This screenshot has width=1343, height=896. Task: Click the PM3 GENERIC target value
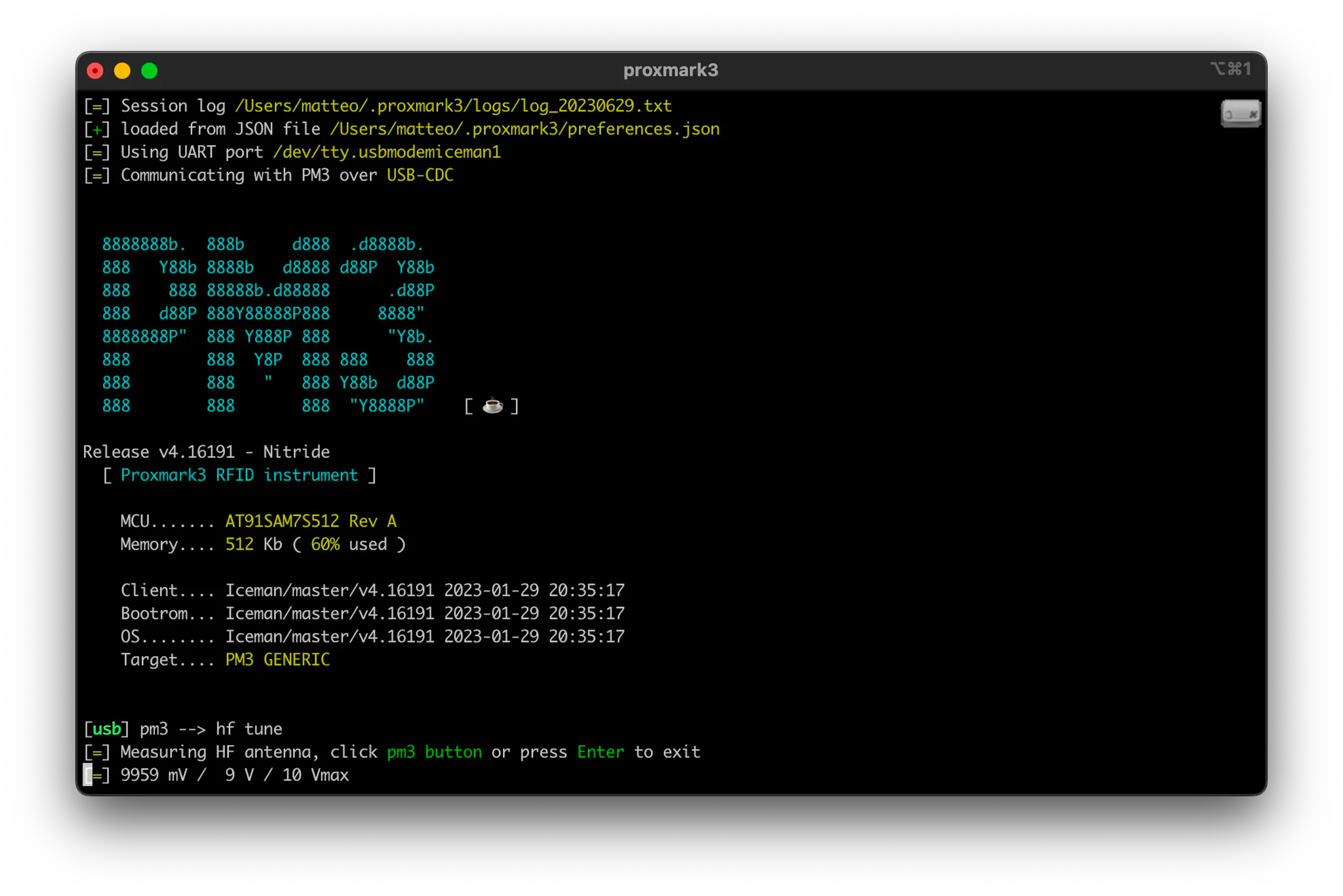point(278,659)
